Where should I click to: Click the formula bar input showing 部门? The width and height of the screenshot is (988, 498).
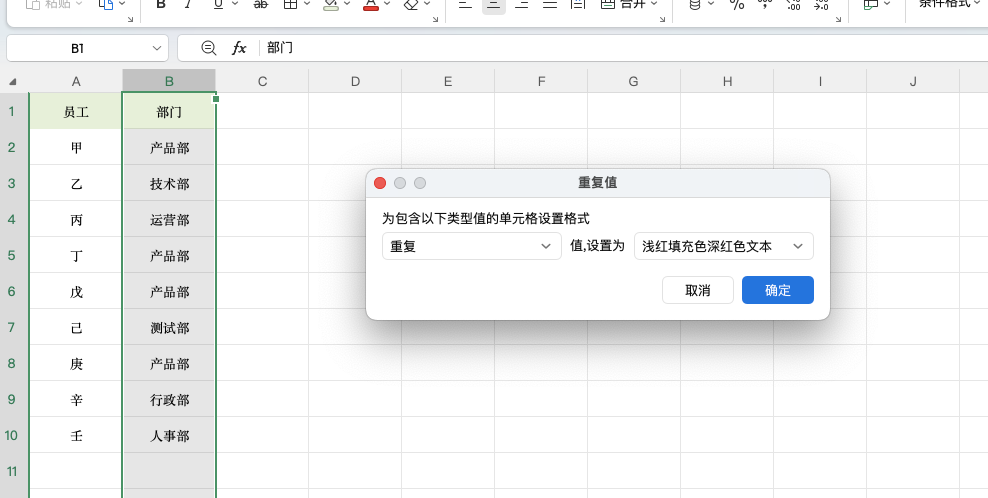624,48
